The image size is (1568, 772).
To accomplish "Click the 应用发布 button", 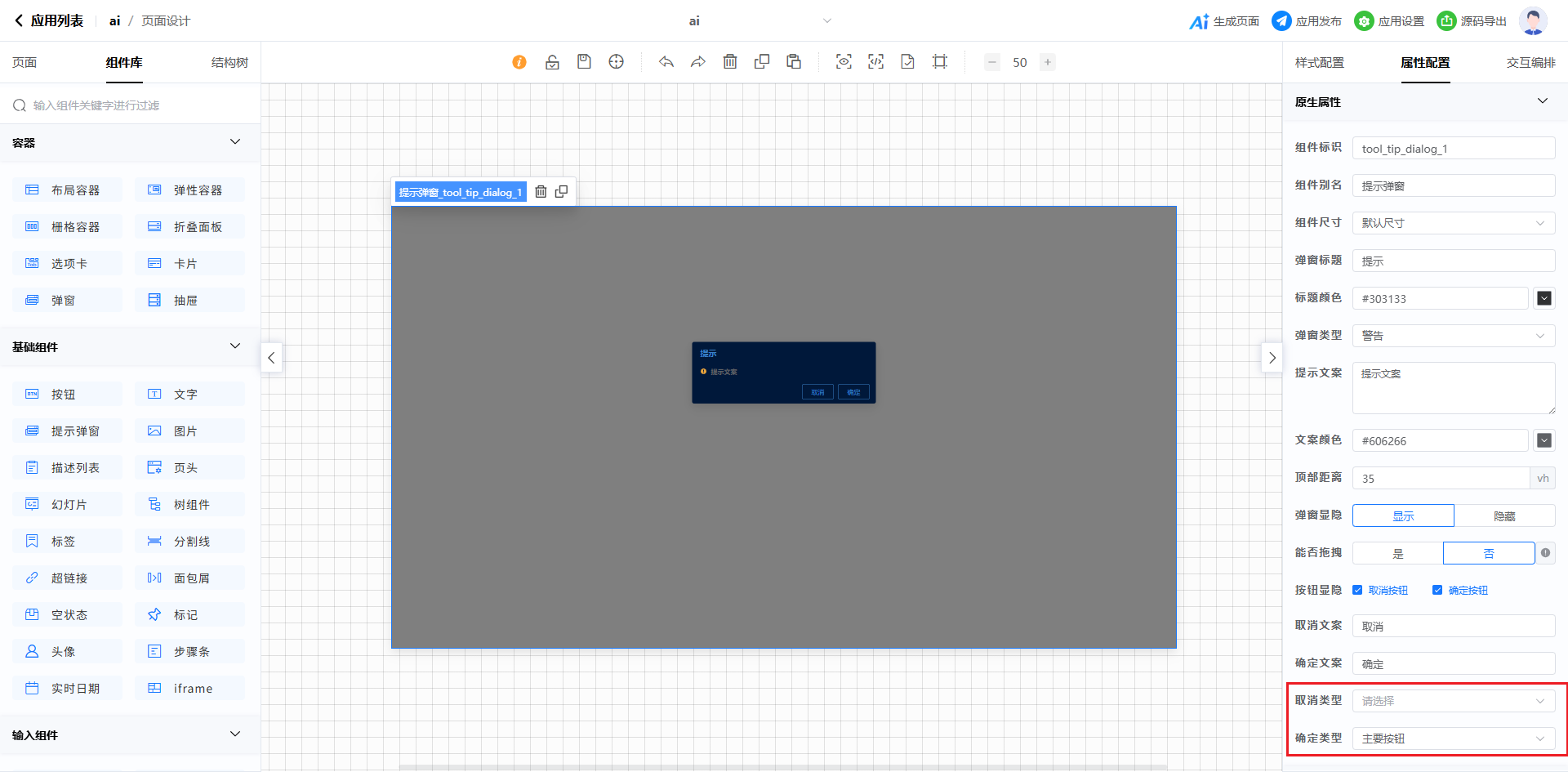I will pos(1307,21).
